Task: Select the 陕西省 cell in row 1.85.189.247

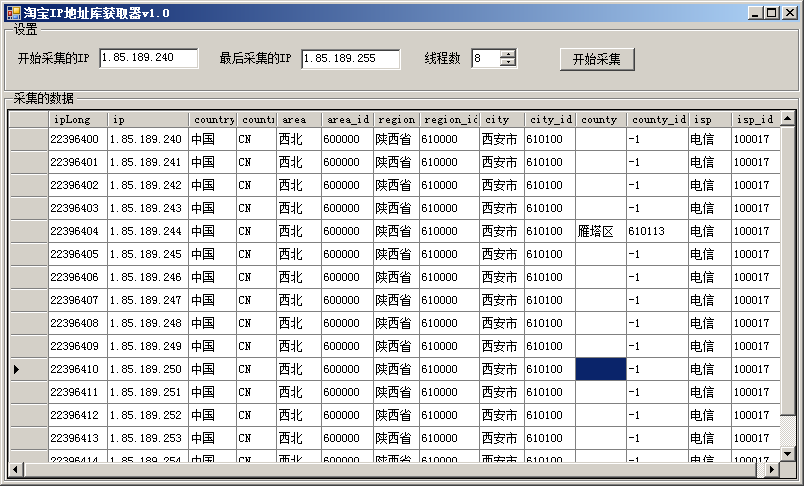Action: pyautogui.click(x=396, y=300)
